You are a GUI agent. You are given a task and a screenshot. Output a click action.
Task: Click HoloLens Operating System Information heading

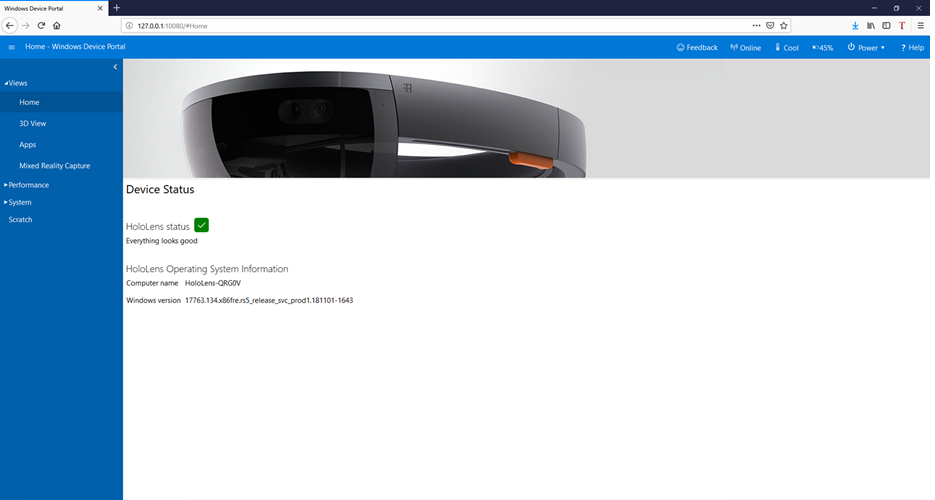pos(207,269)
